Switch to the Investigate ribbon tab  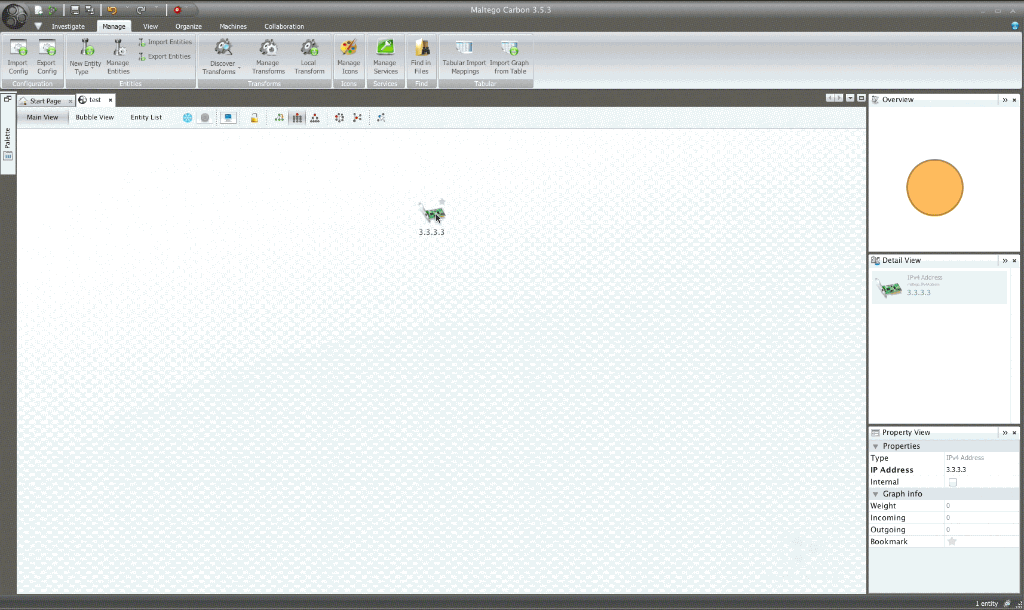pyautogui.click(x=66, y=26)
